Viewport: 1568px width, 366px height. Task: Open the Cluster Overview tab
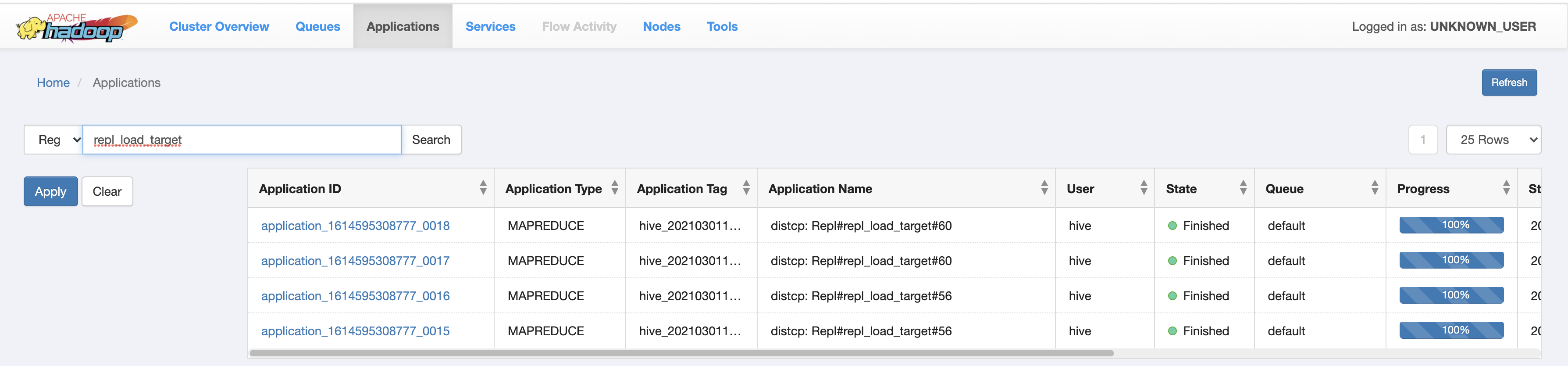219,27
